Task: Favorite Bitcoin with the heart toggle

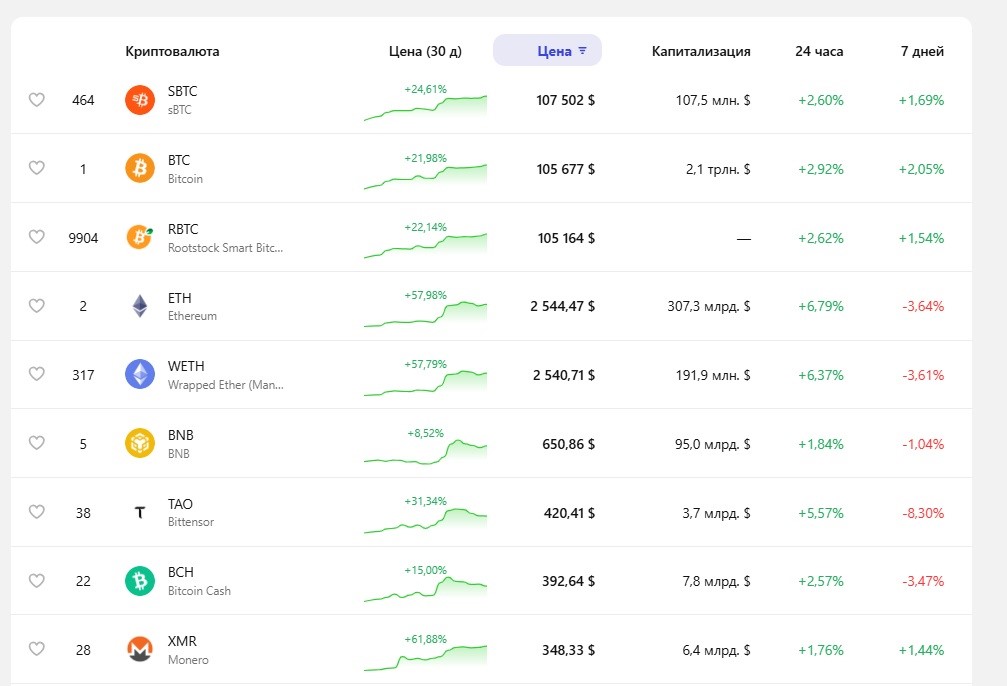Action: tap(36, 169)
